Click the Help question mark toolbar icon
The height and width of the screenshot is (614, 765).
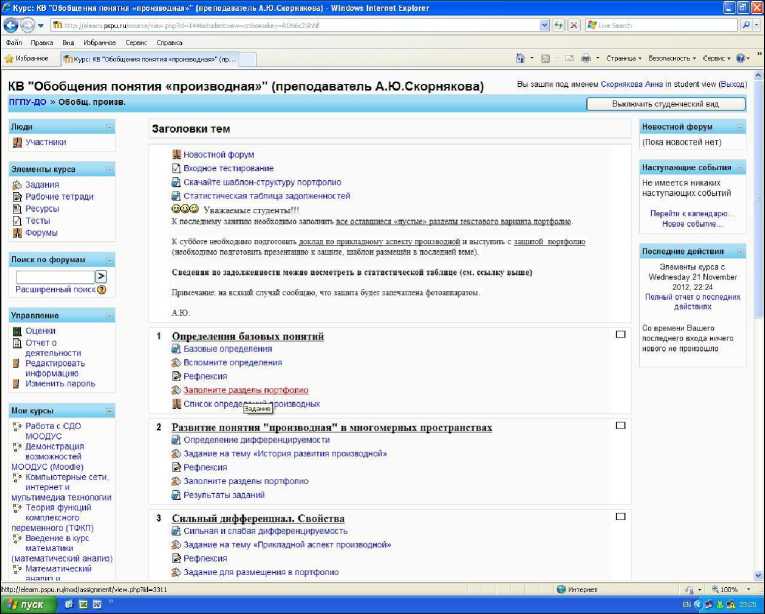click(740, 58)
